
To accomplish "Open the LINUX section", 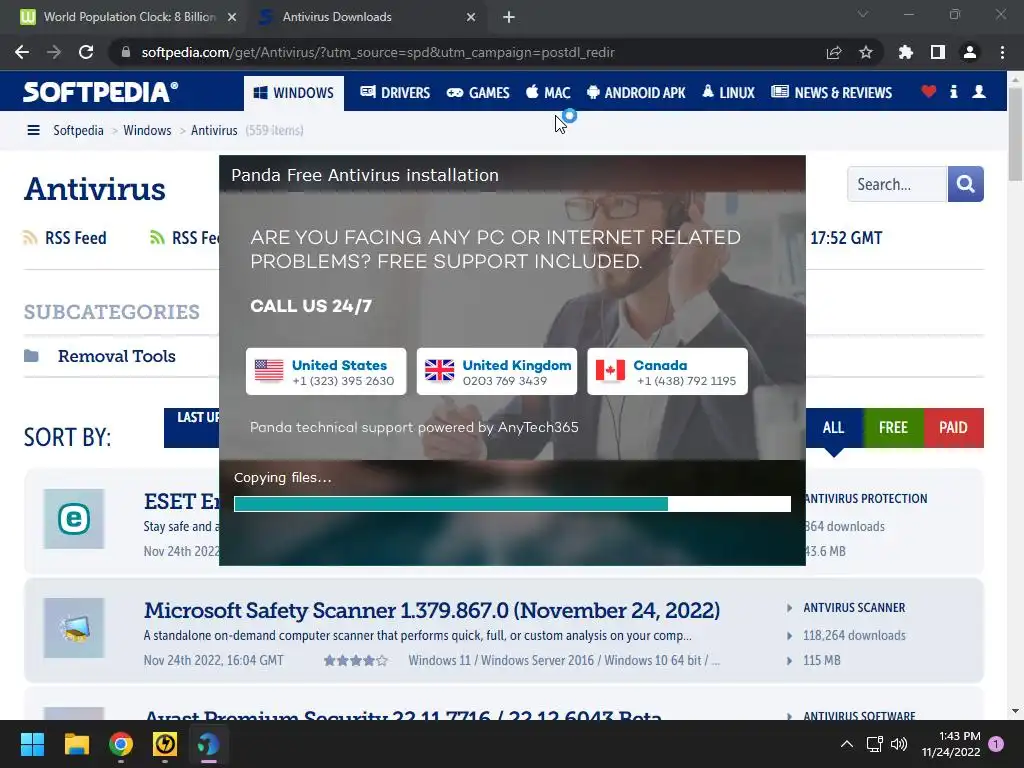I will click(728, 93).
